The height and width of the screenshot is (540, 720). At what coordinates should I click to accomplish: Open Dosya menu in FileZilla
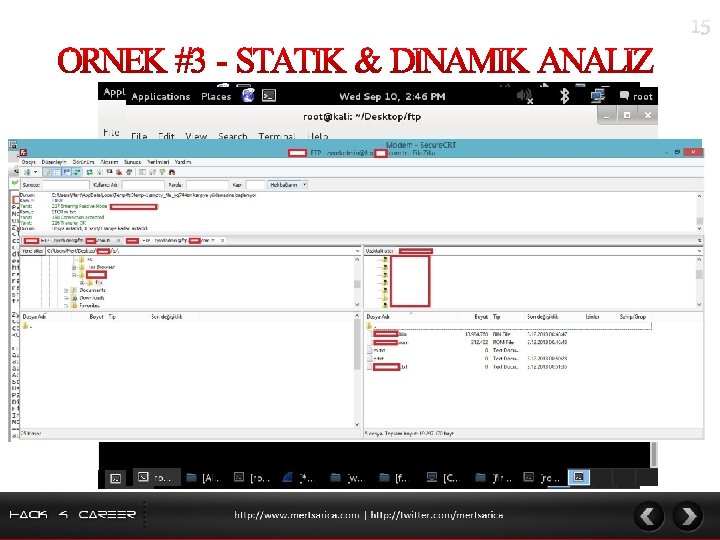28,162
